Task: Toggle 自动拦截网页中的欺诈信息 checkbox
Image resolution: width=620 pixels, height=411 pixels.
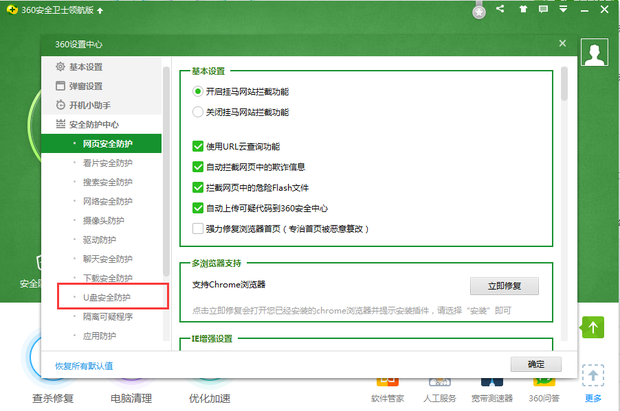Action: tap(198, 167)
